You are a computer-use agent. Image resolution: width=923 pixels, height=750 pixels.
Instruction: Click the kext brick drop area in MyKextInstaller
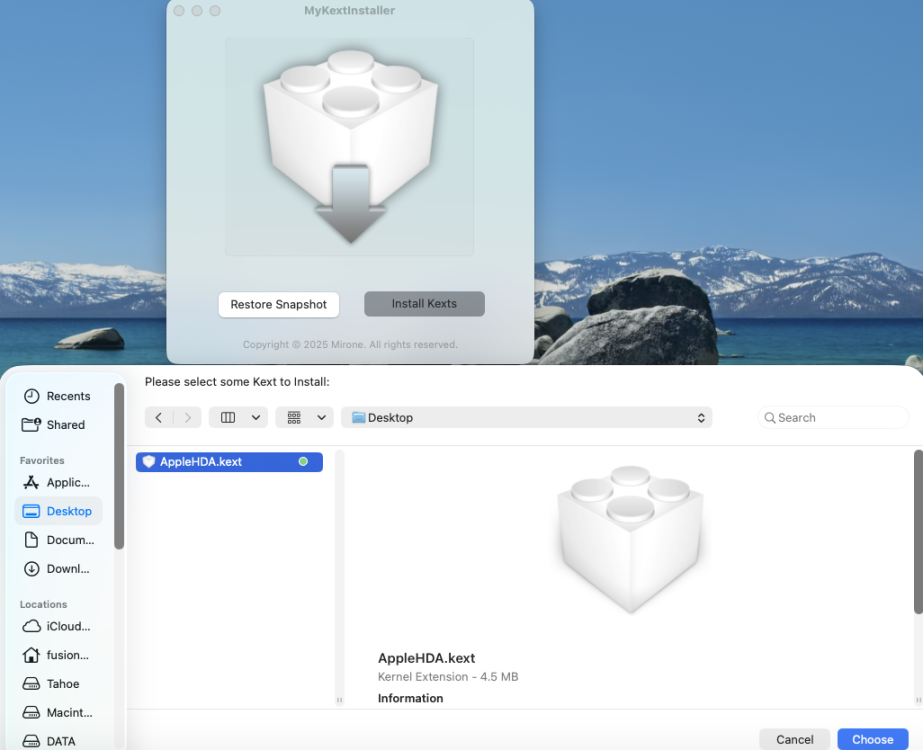click(x=349, y=147)
